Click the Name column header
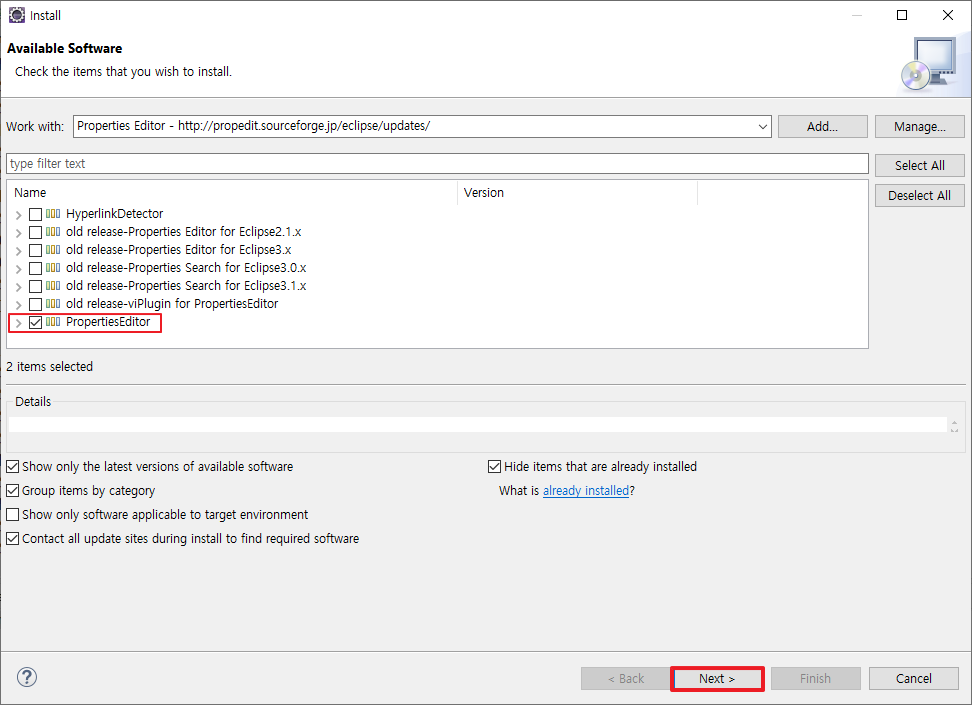This screenshot has width=972, height=705. 232,193
